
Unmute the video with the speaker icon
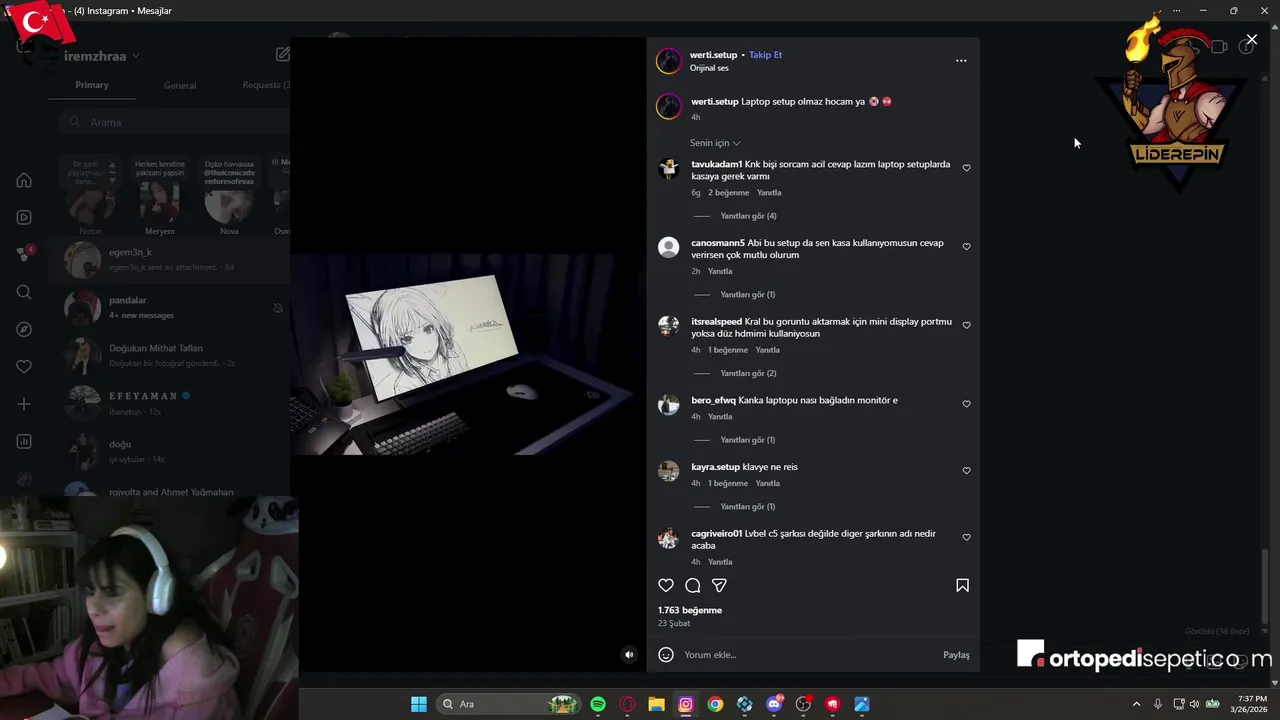tap(629, 655)
